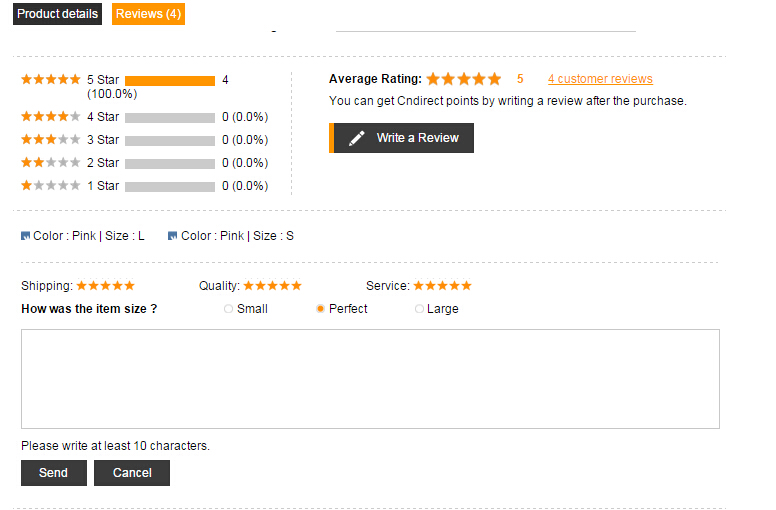Click the pencil icon on Write a Review
This screenshot has width=776, height=510.
(357, 138)
